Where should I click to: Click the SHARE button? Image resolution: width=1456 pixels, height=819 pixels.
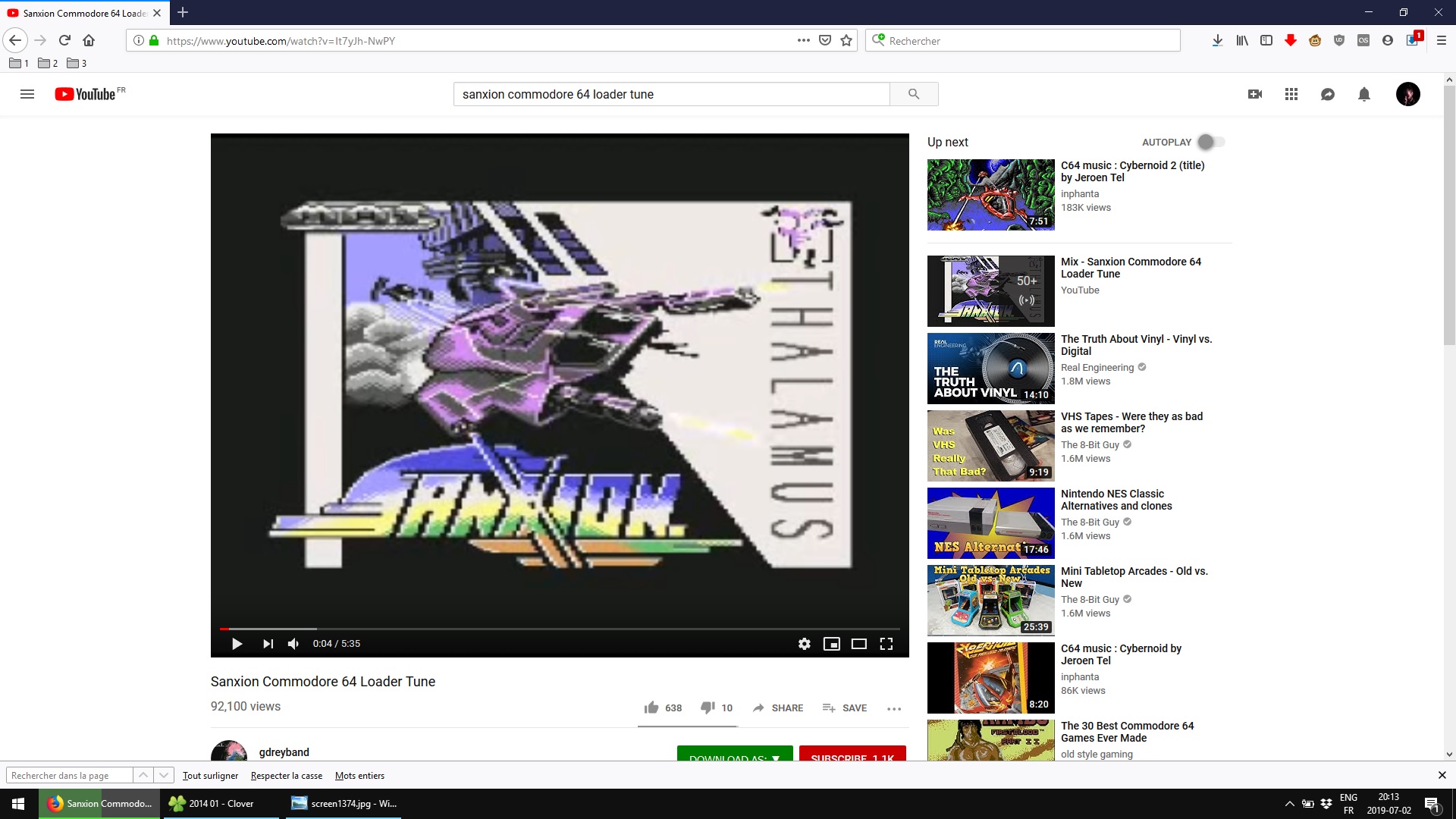click(x=778, y=708)
